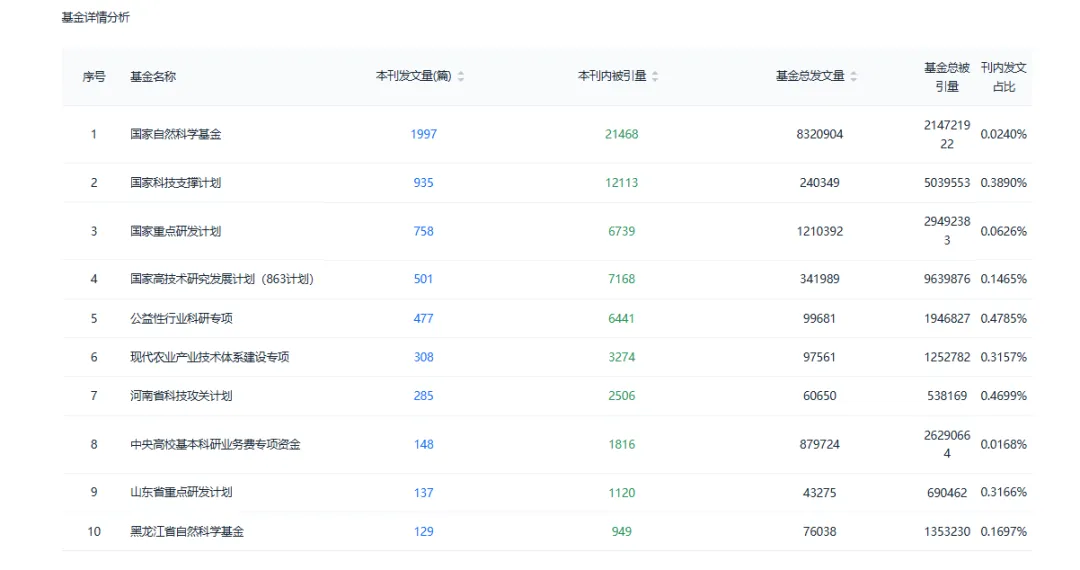This screenshot has height=570, width=1080.
Task: Open publication count 935 for 国家科技支撑计划
Action: (x=424, y=182)
